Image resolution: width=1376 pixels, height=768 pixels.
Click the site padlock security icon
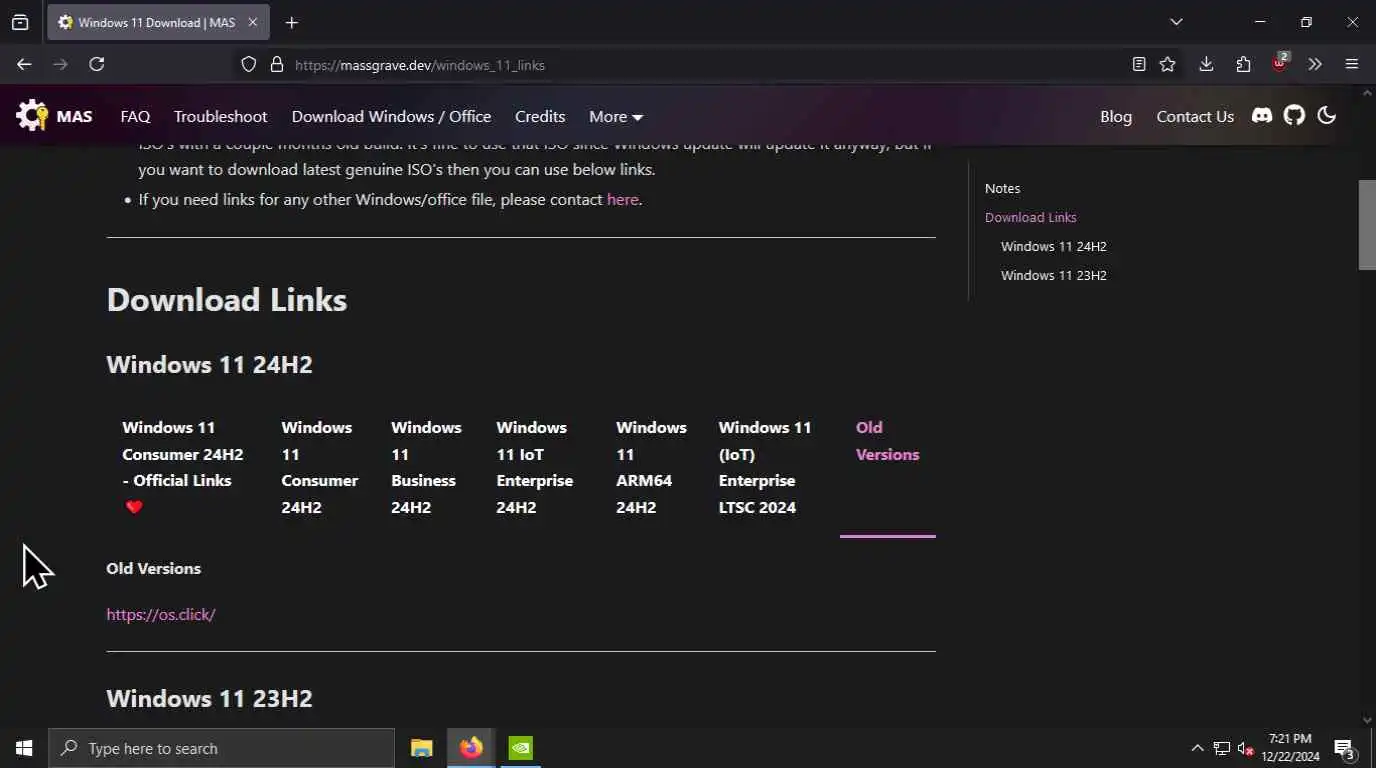tap(277, 64)
